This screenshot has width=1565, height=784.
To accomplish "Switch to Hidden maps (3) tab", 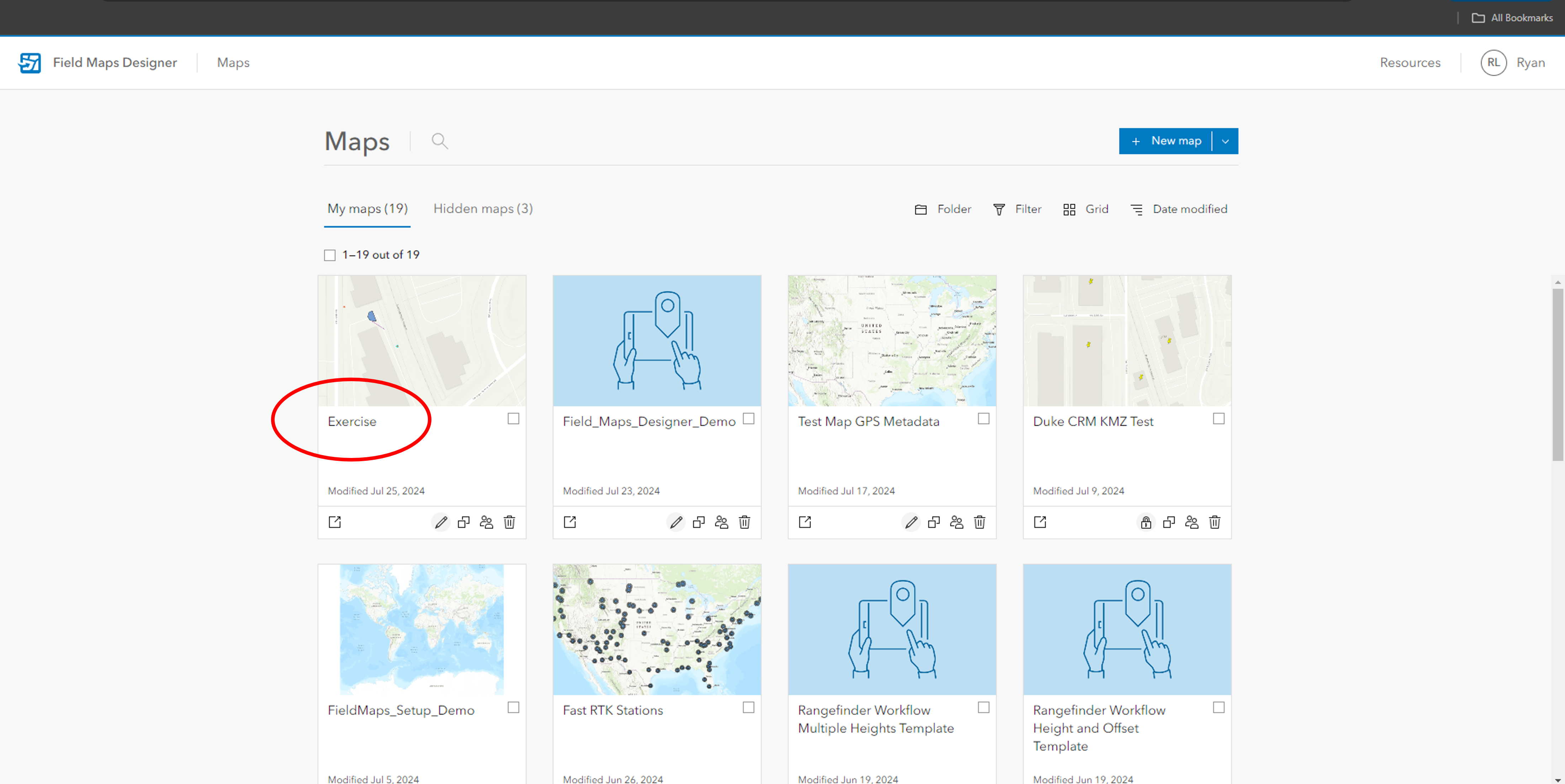I will click(x=483, y=208).
